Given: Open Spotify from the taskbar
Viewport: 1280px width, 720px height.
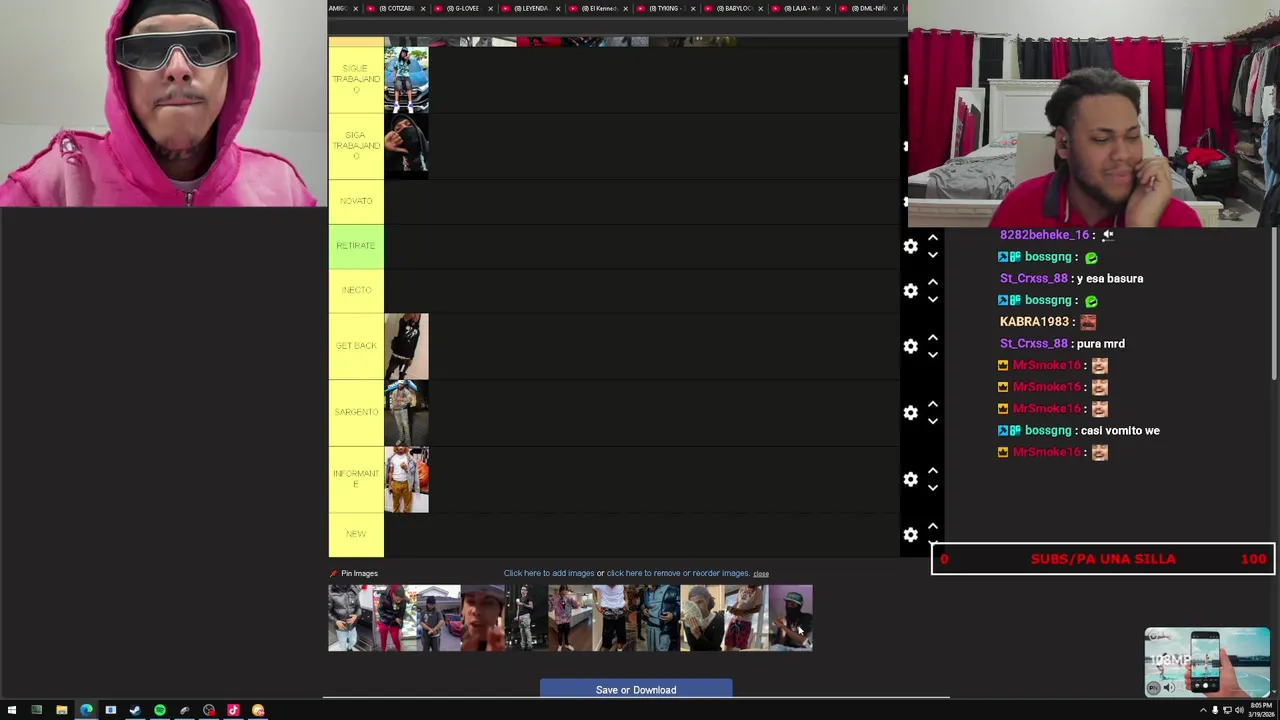Looking at the screenshot, I should pyautogui.click(x=160, y=710).
